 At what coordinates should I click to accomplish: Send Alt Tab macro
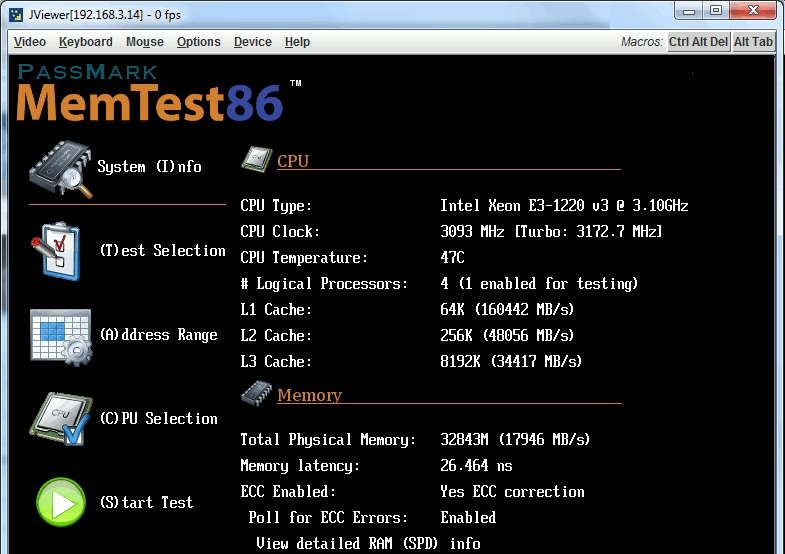pos(753,42)
